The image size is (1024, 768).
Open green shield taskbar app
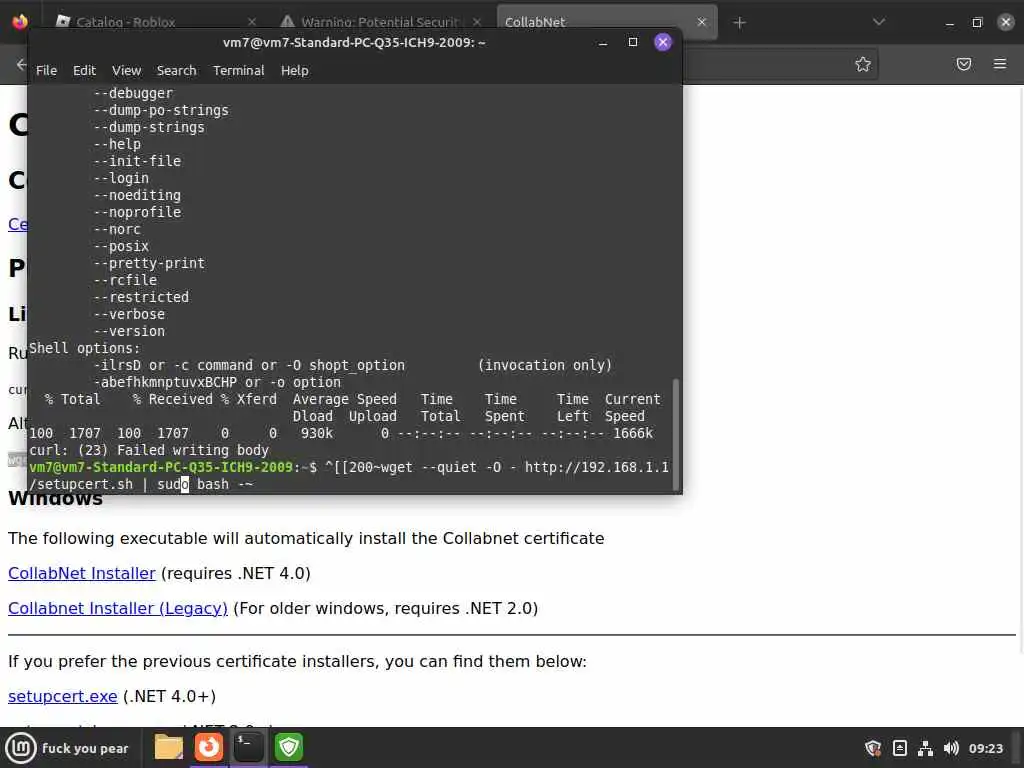[x=289, y=747]
